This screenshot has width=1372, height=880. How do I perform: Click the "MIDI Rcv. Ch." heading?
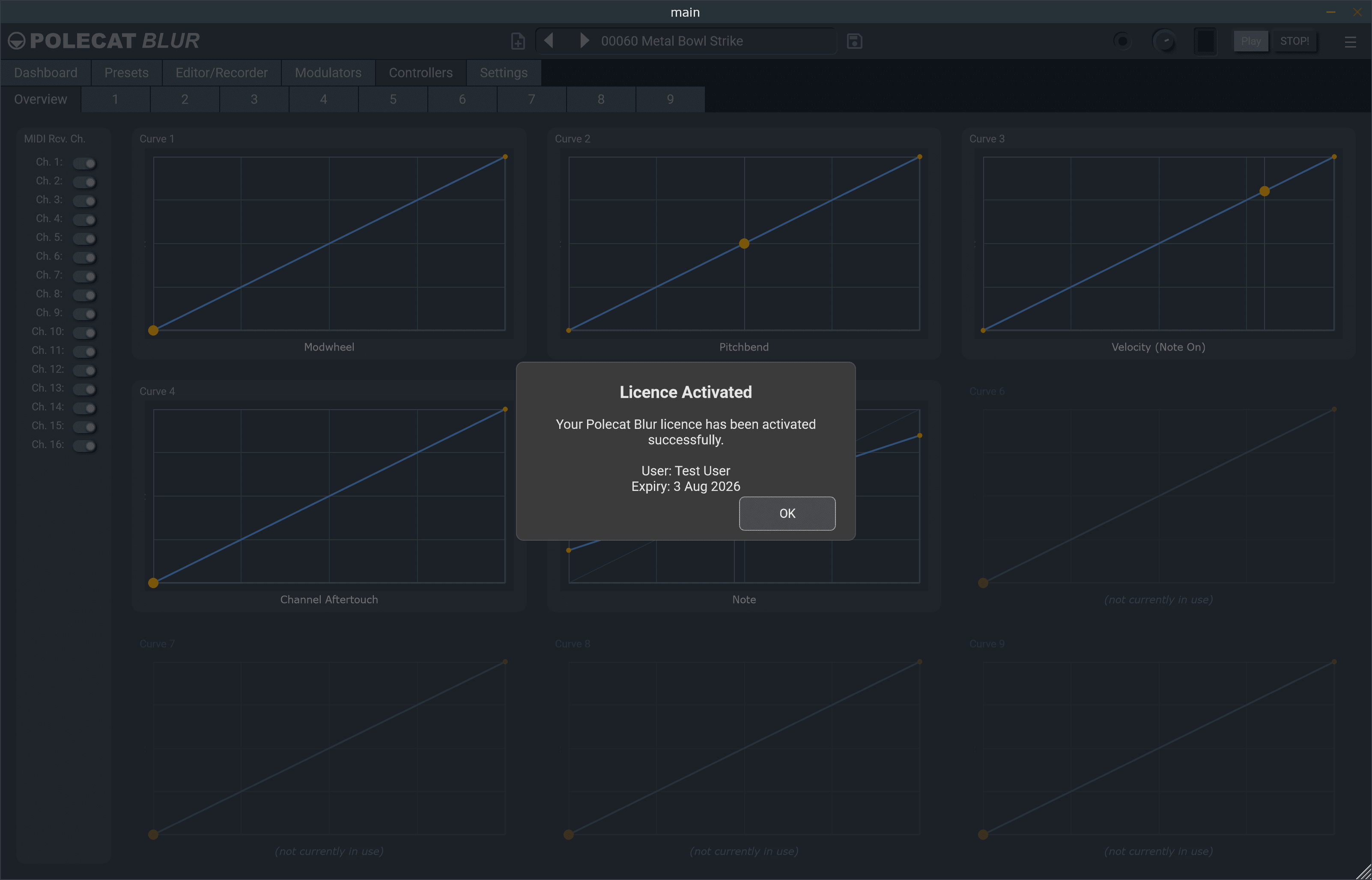click(x=54, y=139)
